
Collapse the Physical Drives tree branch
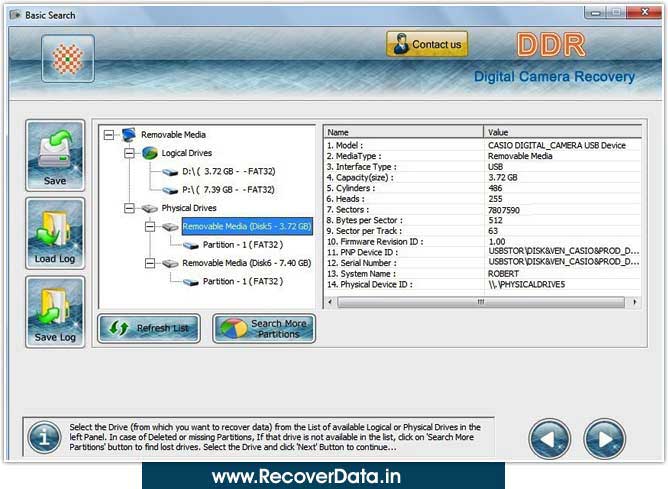pos(129,208)
